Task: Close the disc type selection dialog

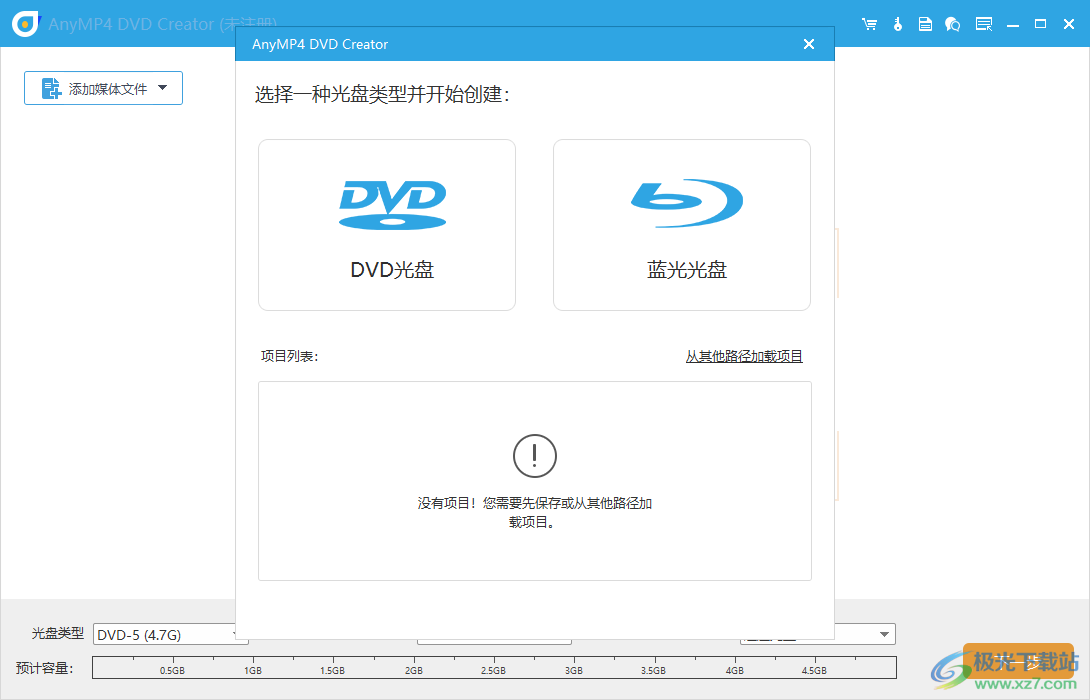Action: pos(809,44)
